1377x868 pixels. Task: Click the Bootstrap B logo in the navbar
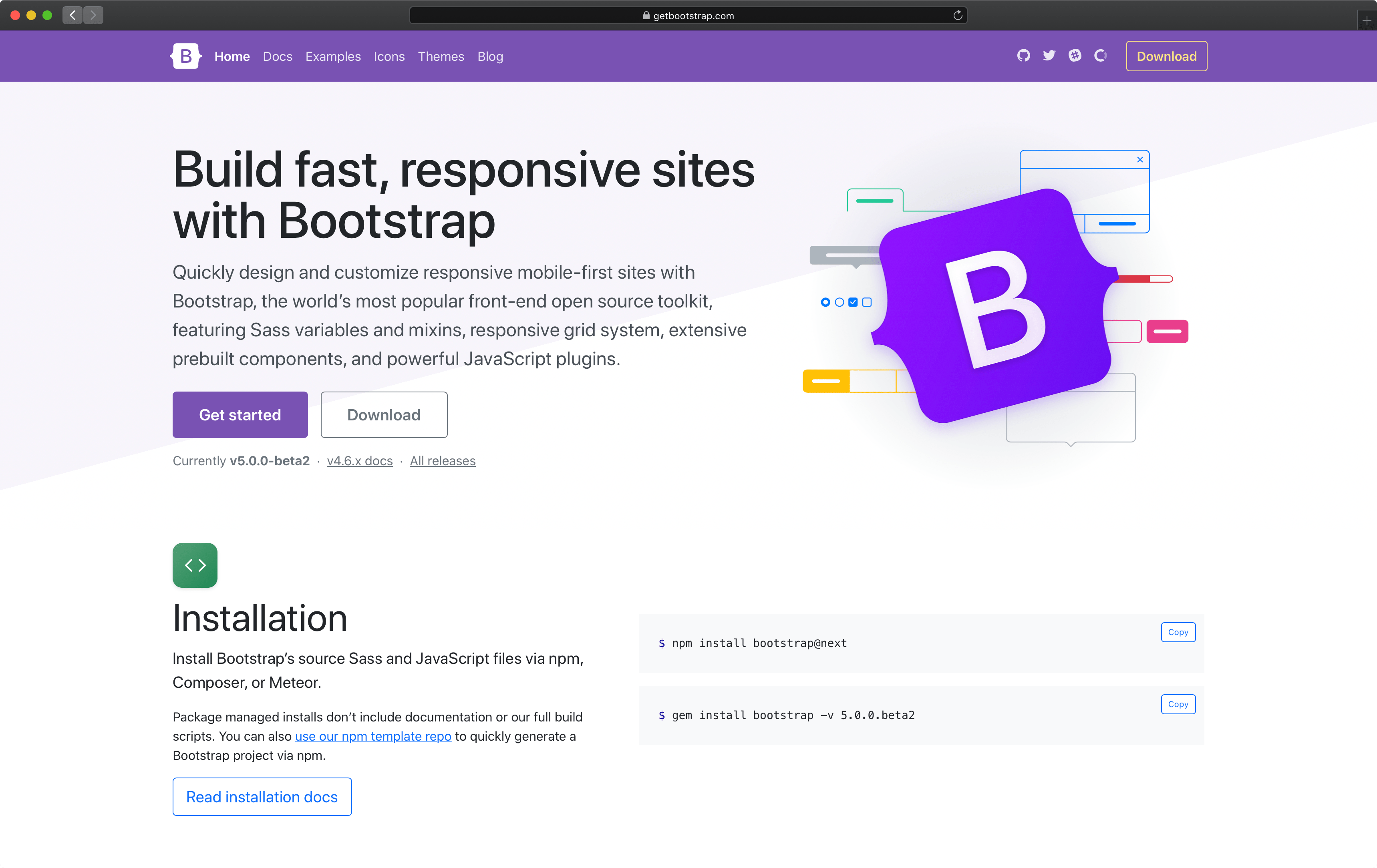coord(185,55)
